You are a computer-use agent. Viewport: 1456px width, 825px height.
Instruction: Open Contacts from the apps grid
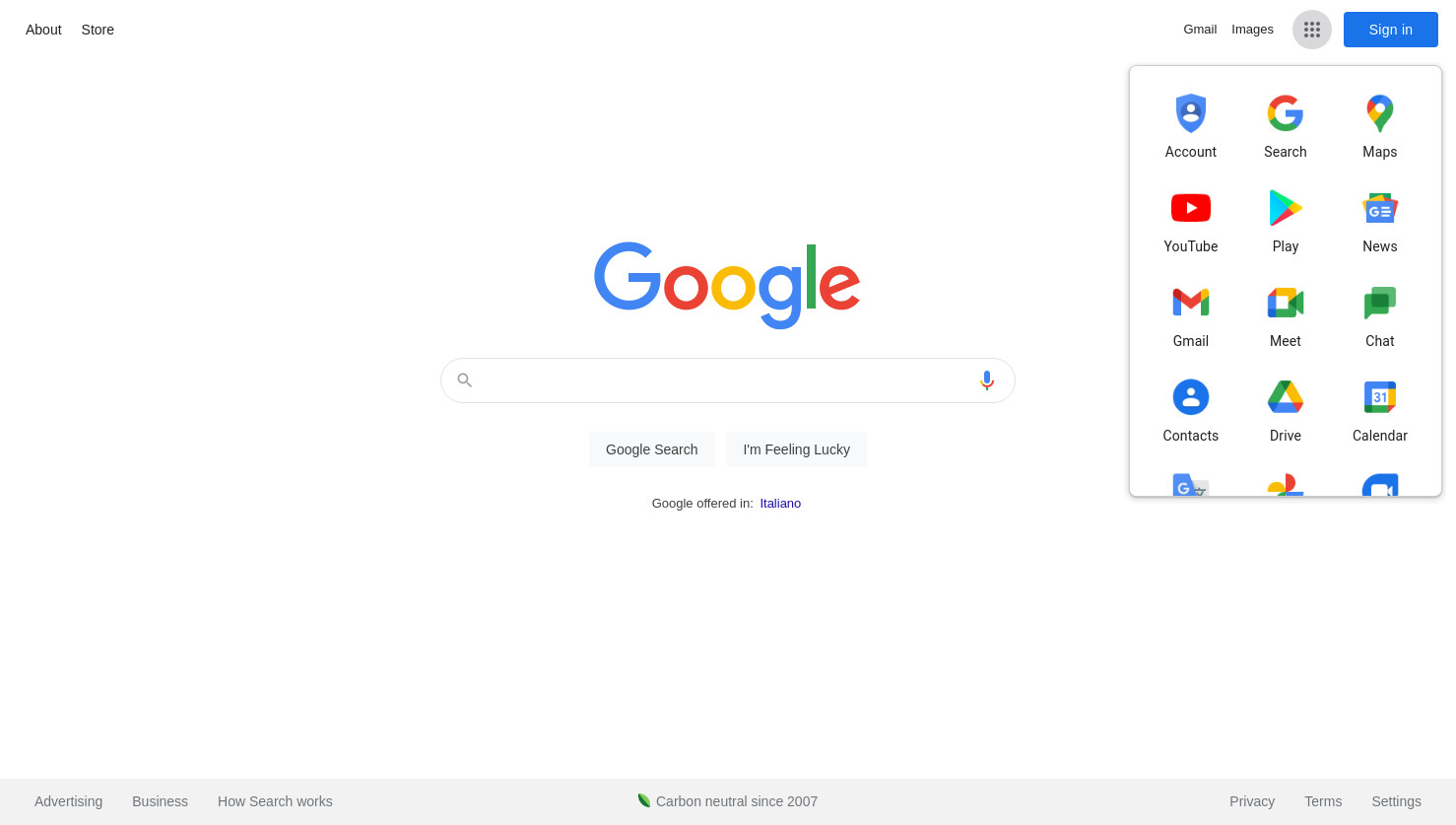(1190, 410)
